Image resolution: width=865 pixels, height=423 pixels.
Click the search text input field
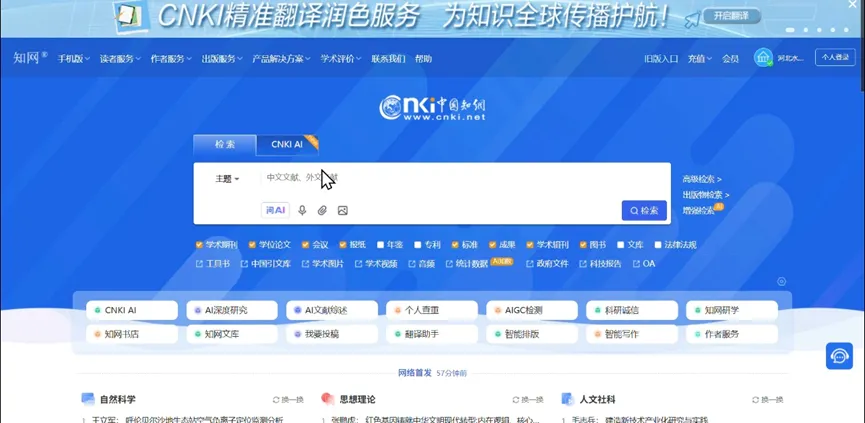(x=463, y=178)
